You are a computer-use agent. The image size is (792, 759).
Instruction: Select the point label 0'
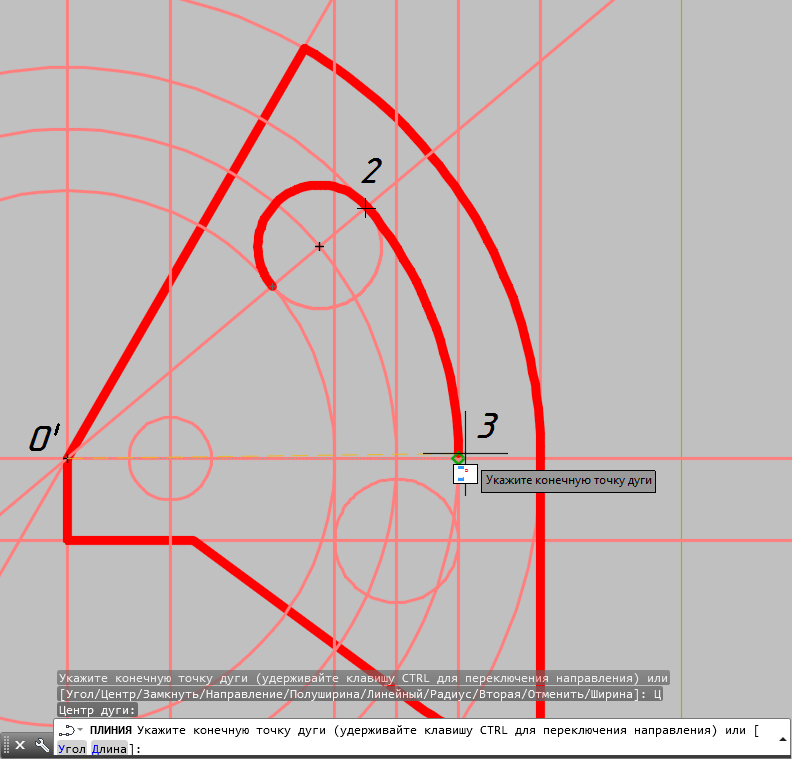(44, 438)
